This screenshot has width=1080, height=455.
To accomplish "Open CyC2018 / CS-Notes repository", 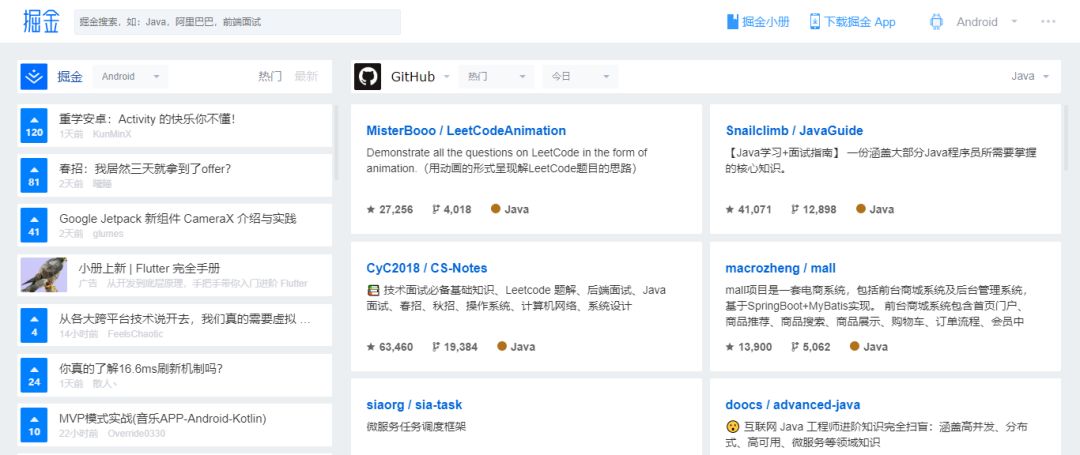I will pos(427,268).
